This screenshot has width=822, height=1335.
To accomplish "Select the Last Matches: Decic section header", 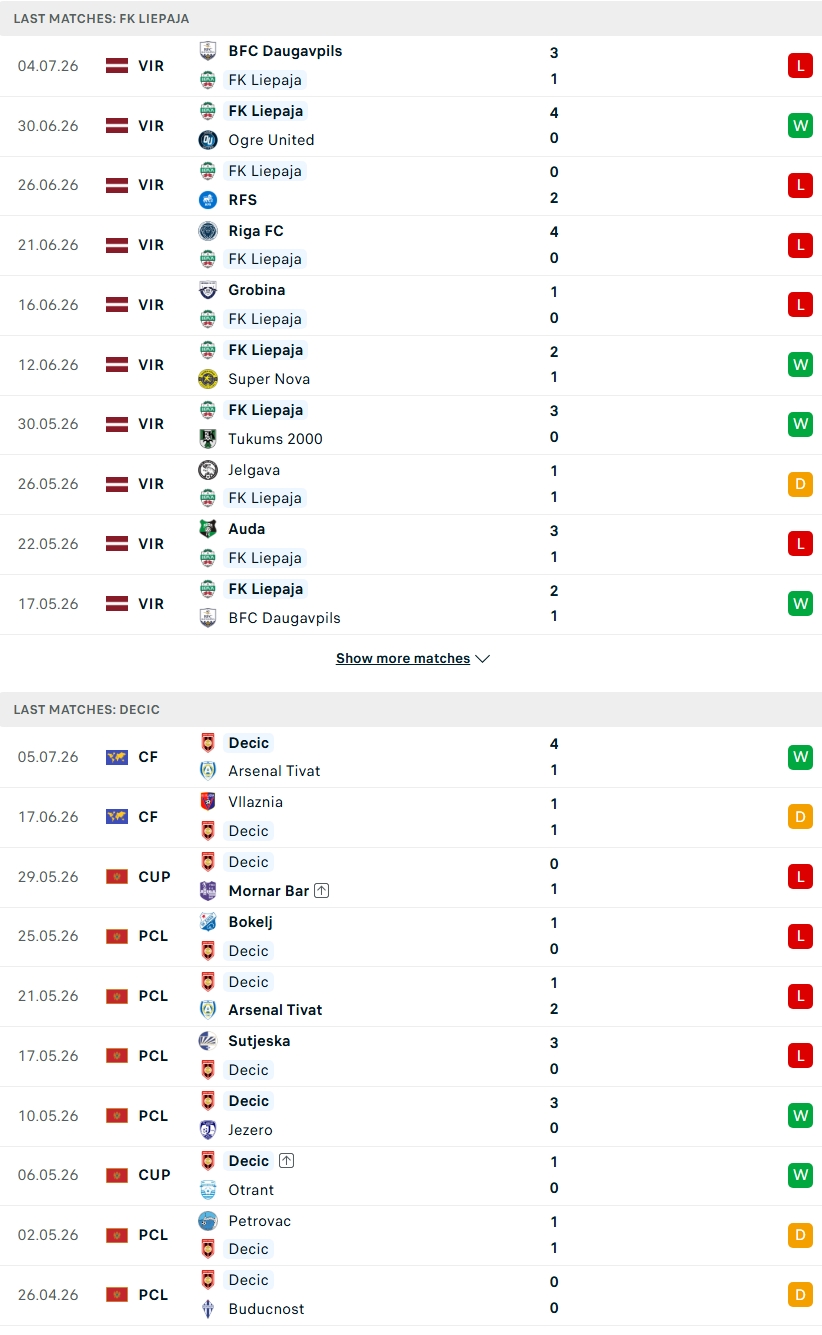I will [x=411, y=709].
